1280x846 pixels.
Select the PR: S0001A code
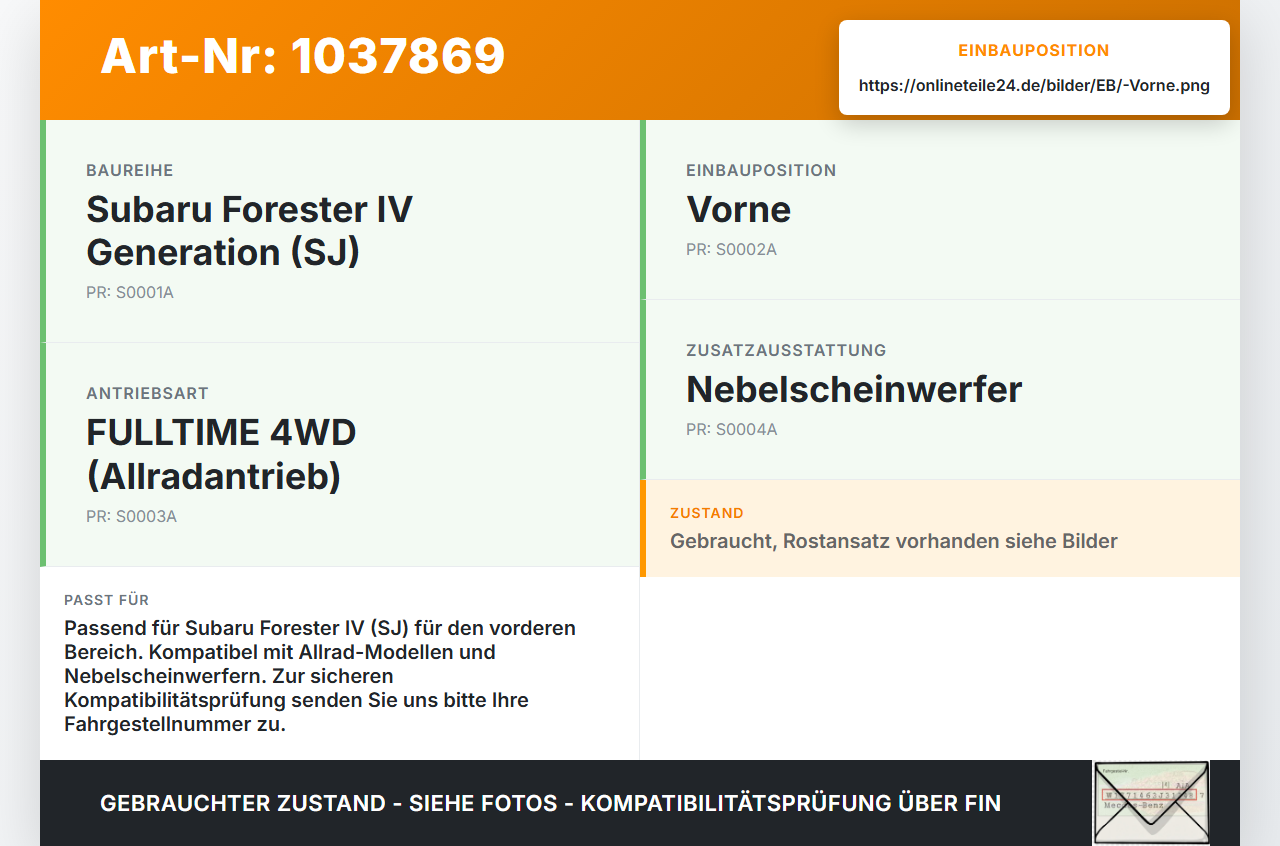pos(130,293)
